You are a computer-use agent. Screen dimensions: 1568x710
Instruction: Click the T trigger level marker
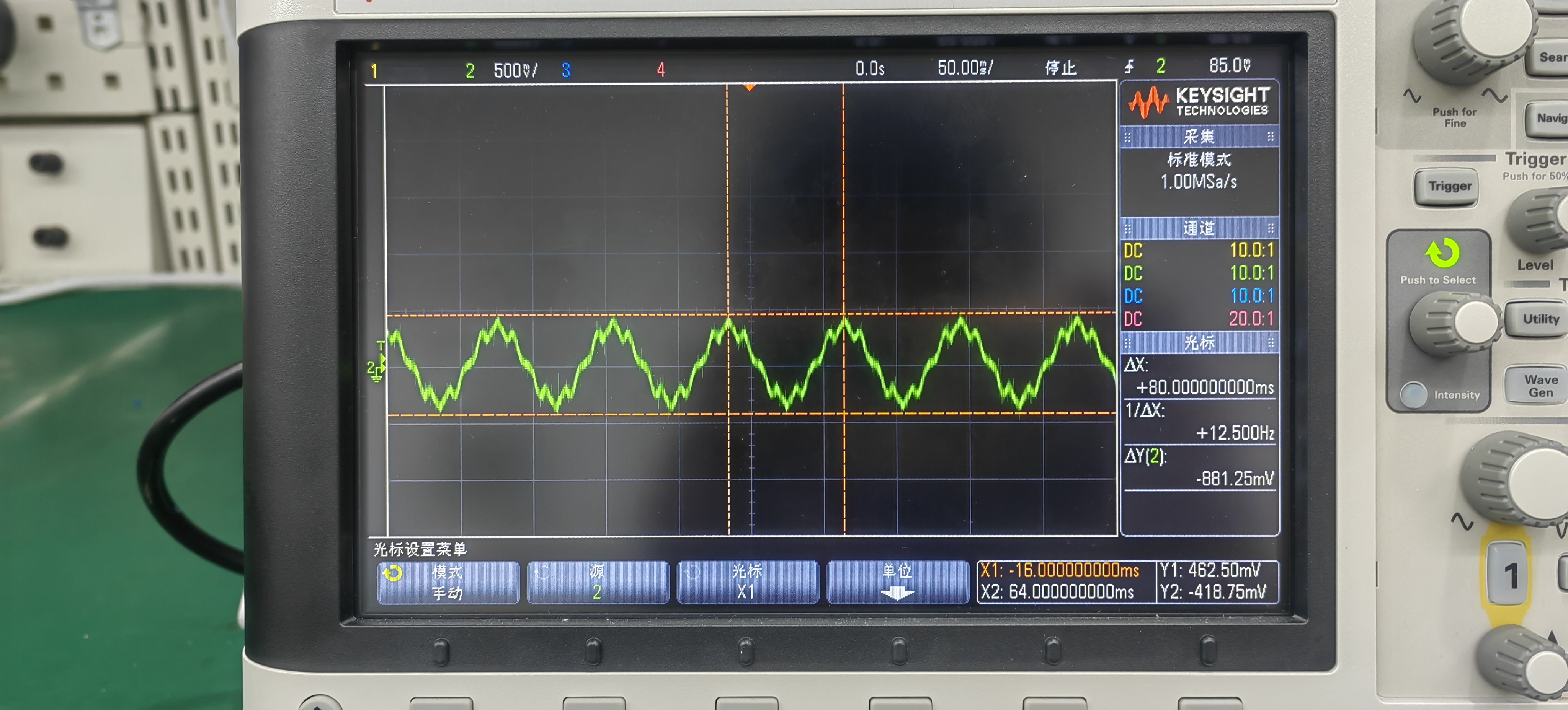(381, 346)
